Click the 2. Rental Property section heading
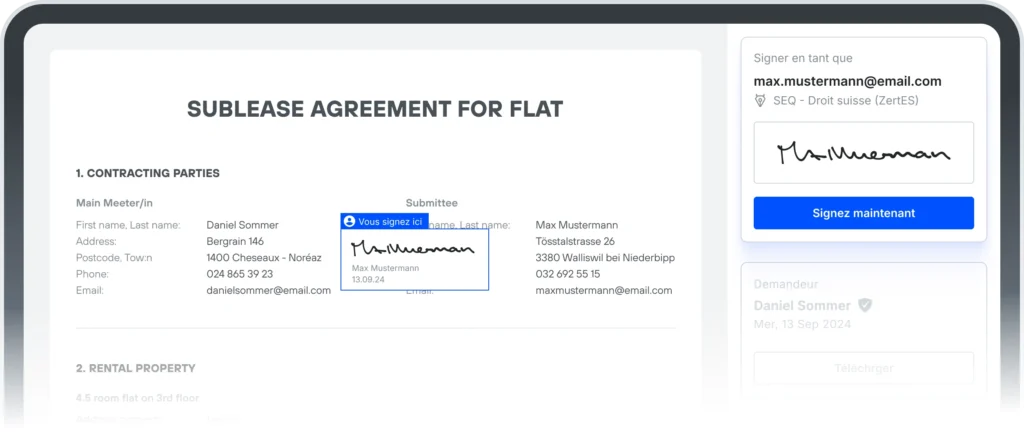The image size is (1024, 435). pyautogui.click(x=136, y=368)
